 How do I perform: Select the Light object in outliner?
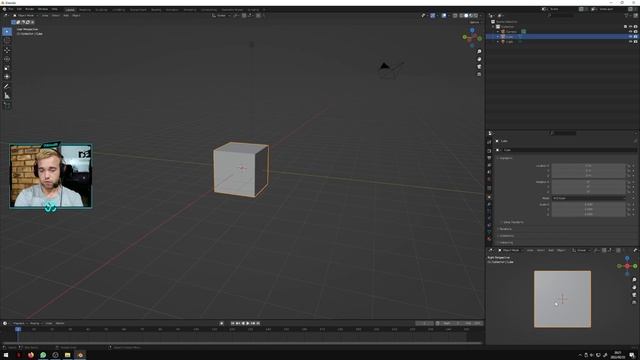point(510,42)
